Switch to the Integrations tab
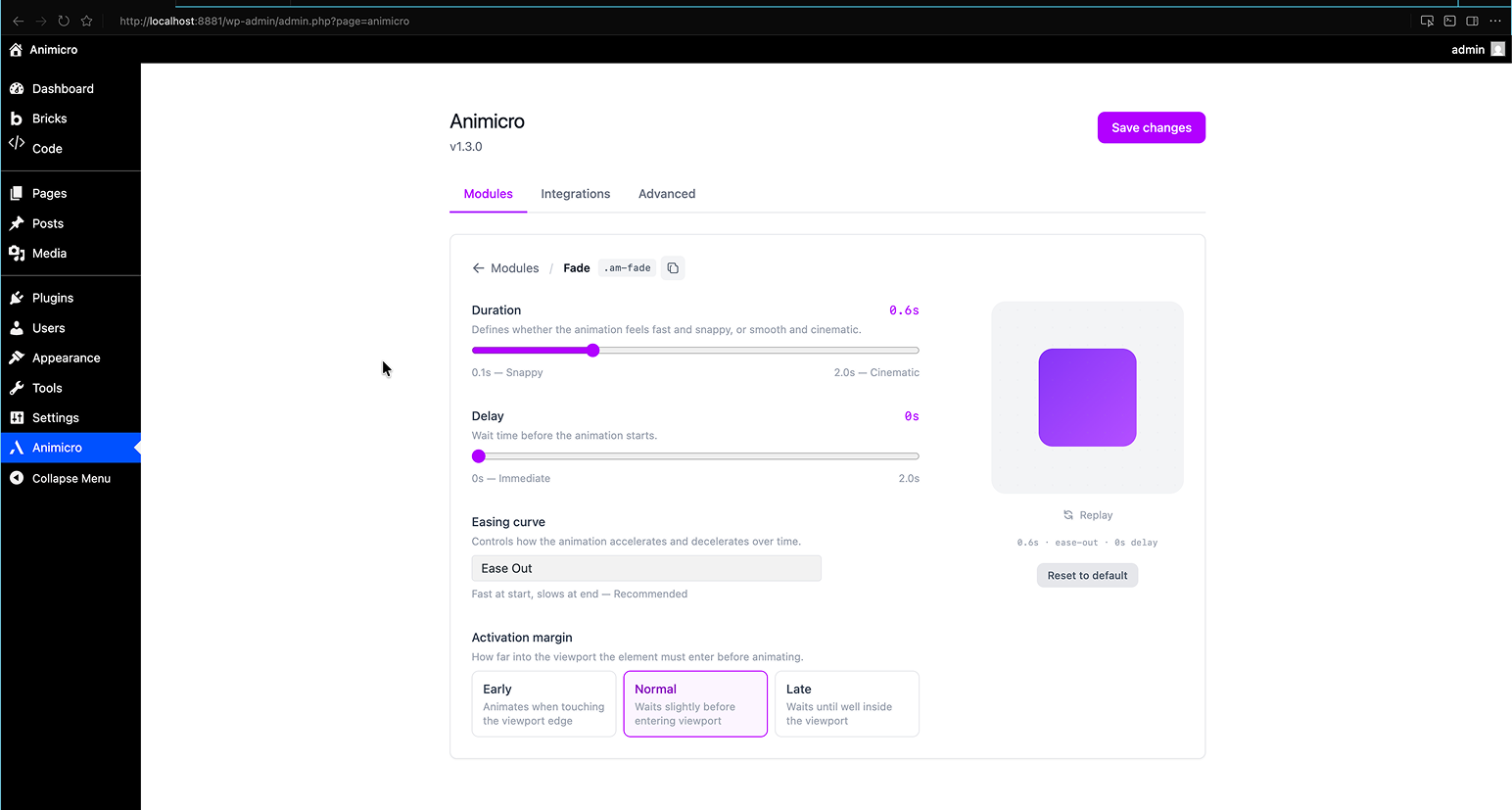This screenshot has width=1512, height=810. coord(575,193)
